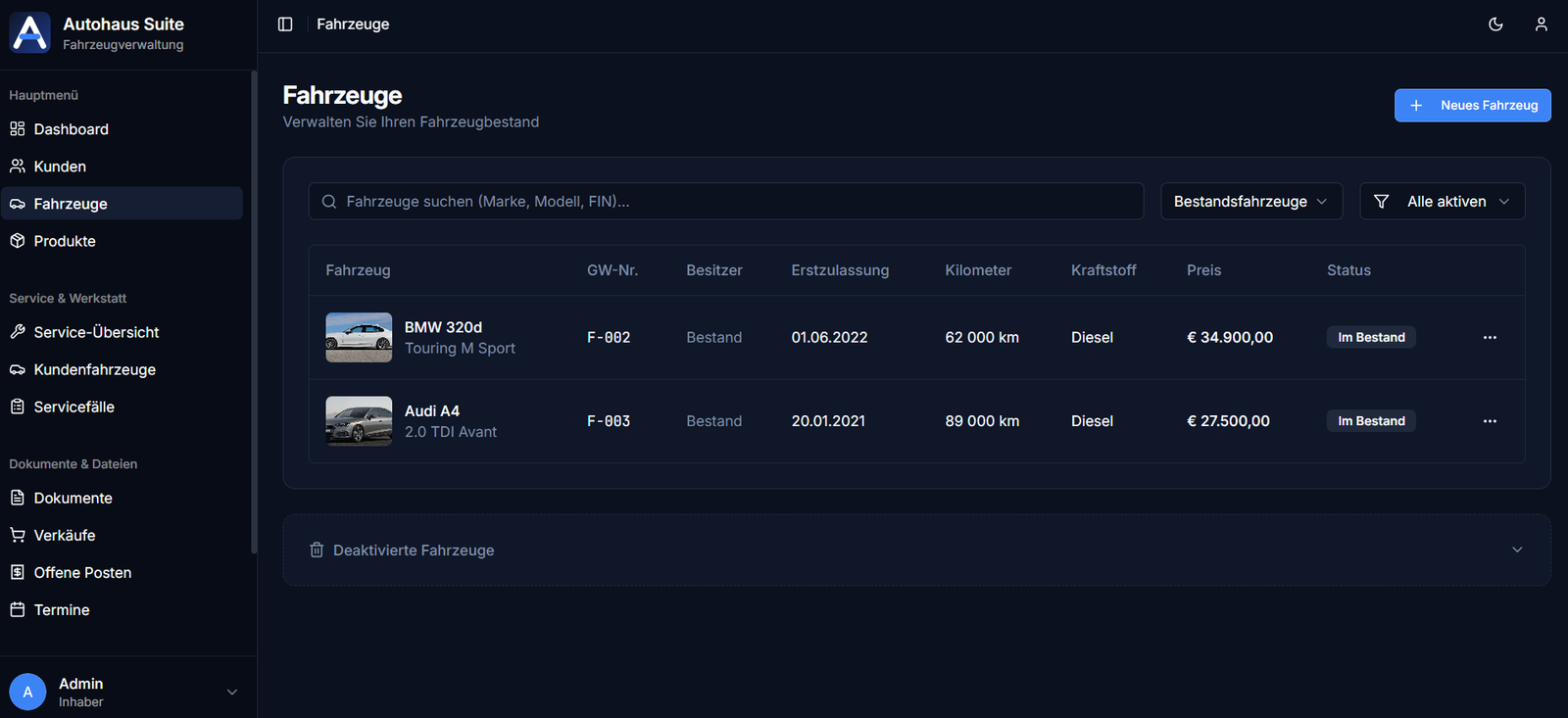1568x718 pixels.
Task: Collapse sidebar using panel toggle icon
Action: [x=285, y=24]
